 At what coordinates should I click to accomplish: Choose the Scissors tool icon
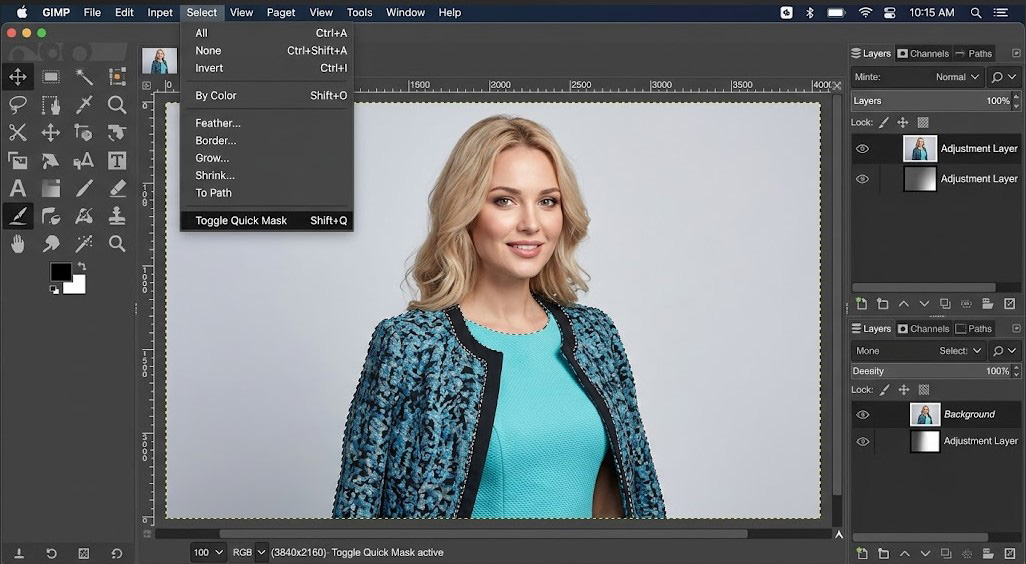[18, 133]
